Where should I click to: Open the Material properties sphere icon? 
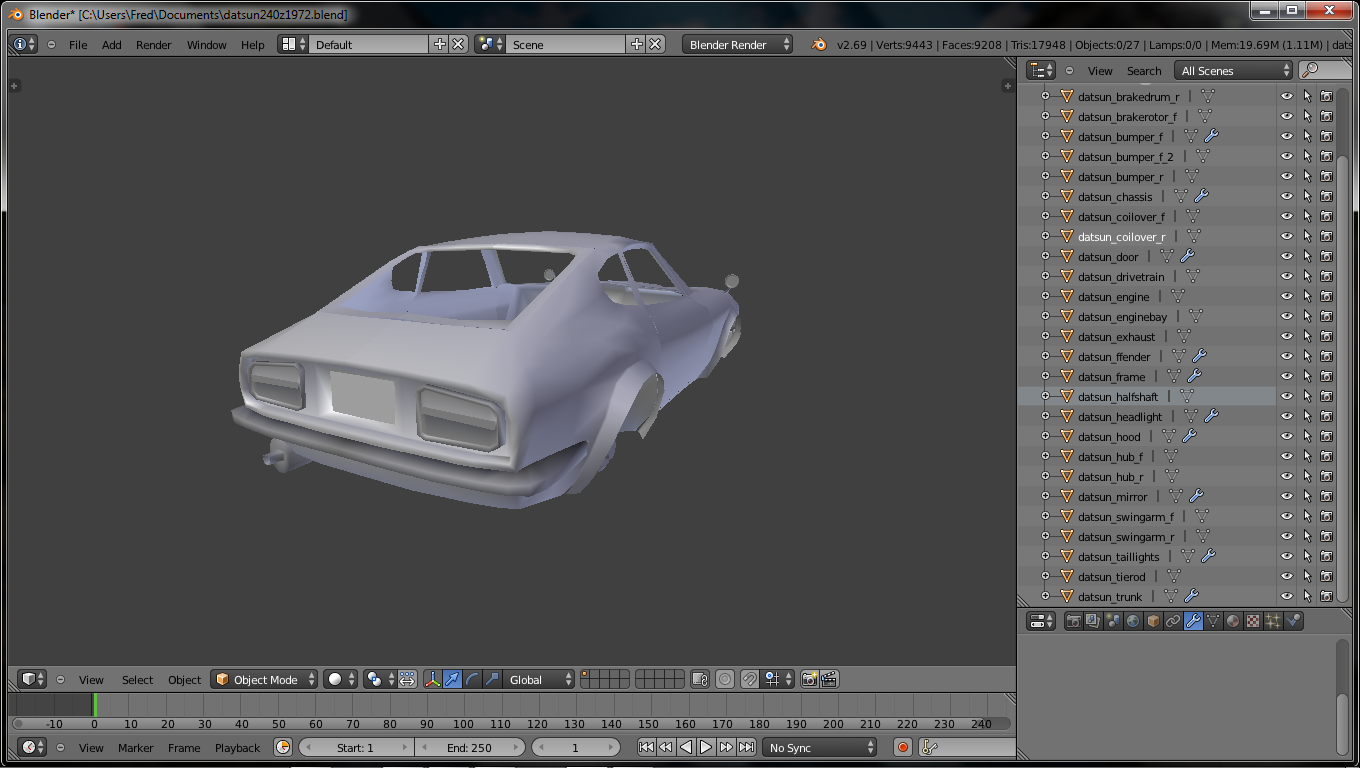(x=1233, y=621)
